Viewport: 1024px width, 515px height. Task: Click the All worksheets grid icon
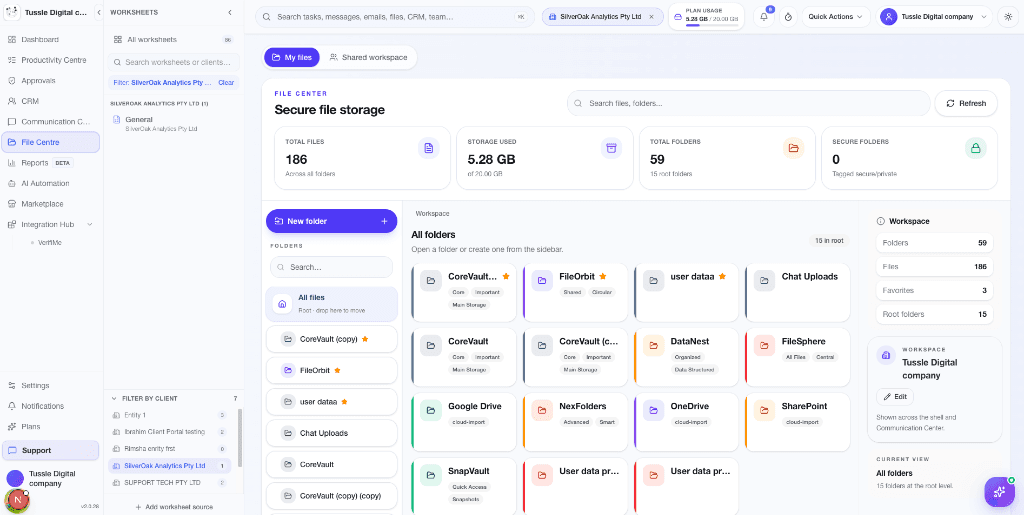[x=118, y=40]
